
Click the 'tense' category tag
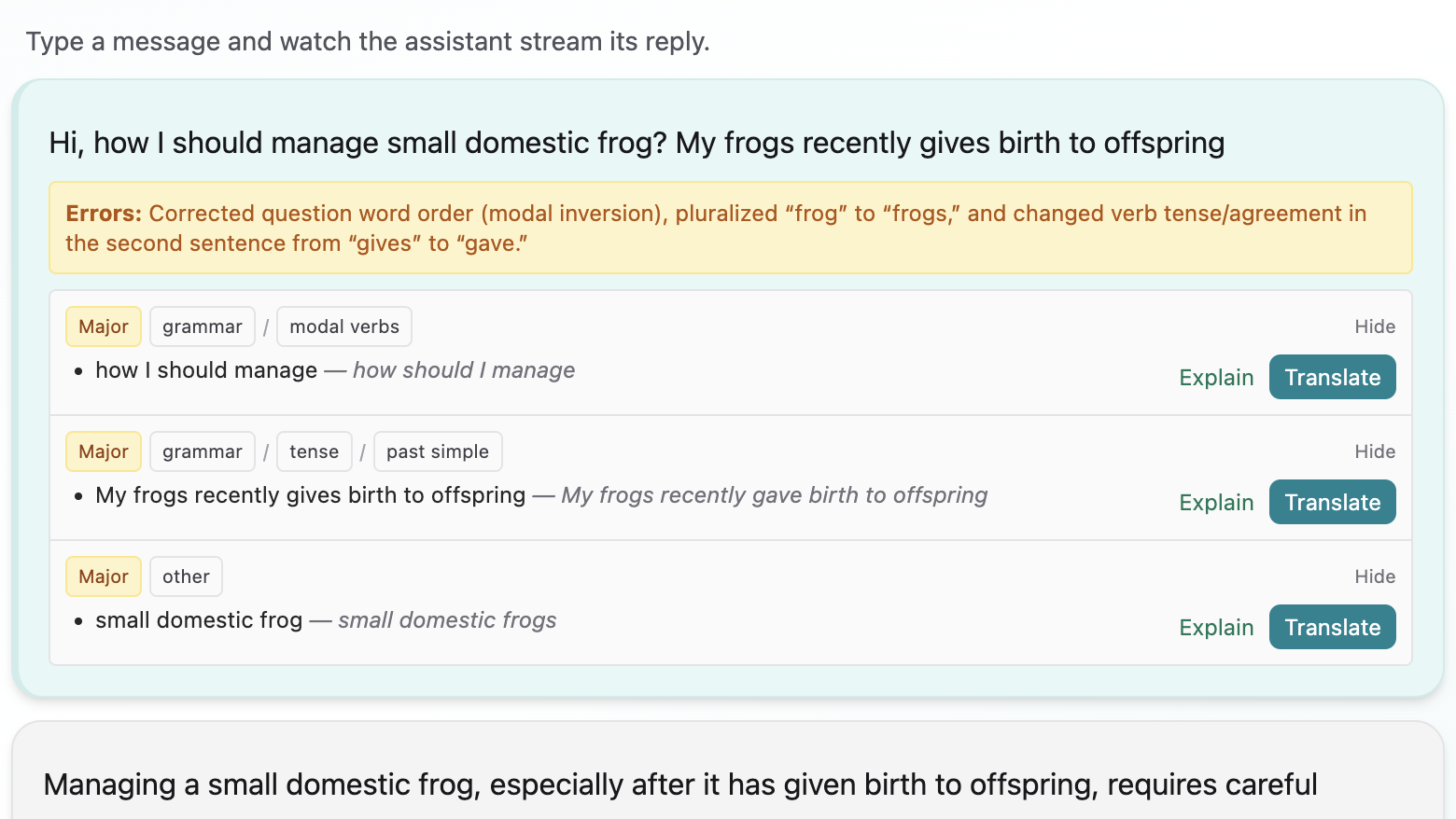tap(314, 451)
